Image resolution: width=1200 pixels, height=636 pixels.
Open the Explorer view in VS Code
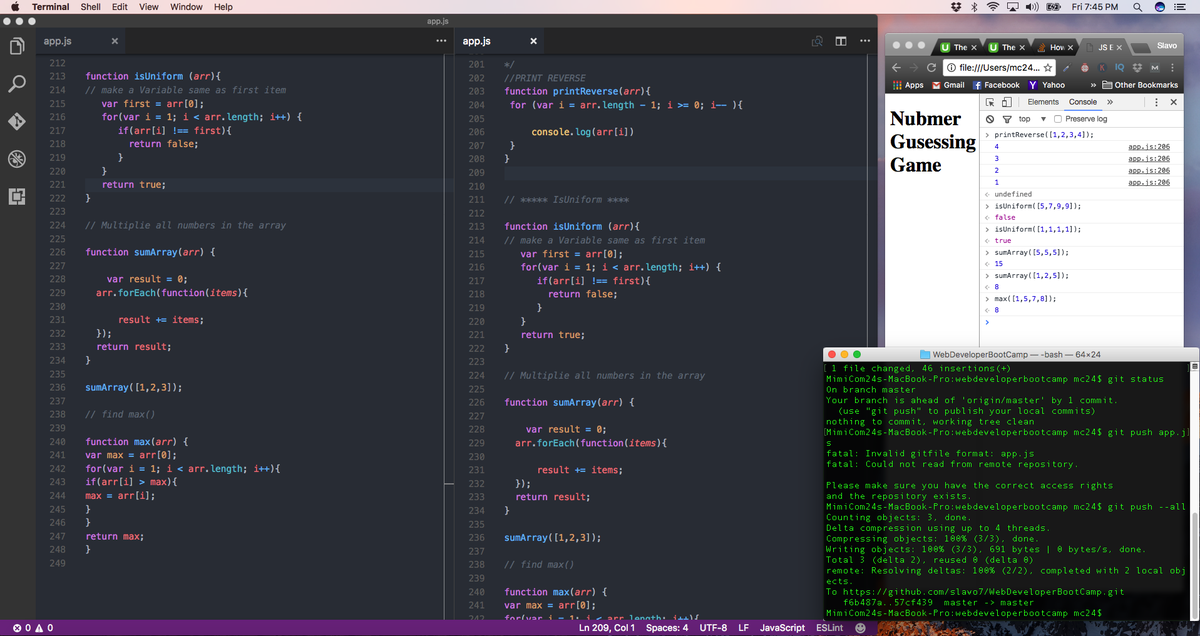(17, 47)
